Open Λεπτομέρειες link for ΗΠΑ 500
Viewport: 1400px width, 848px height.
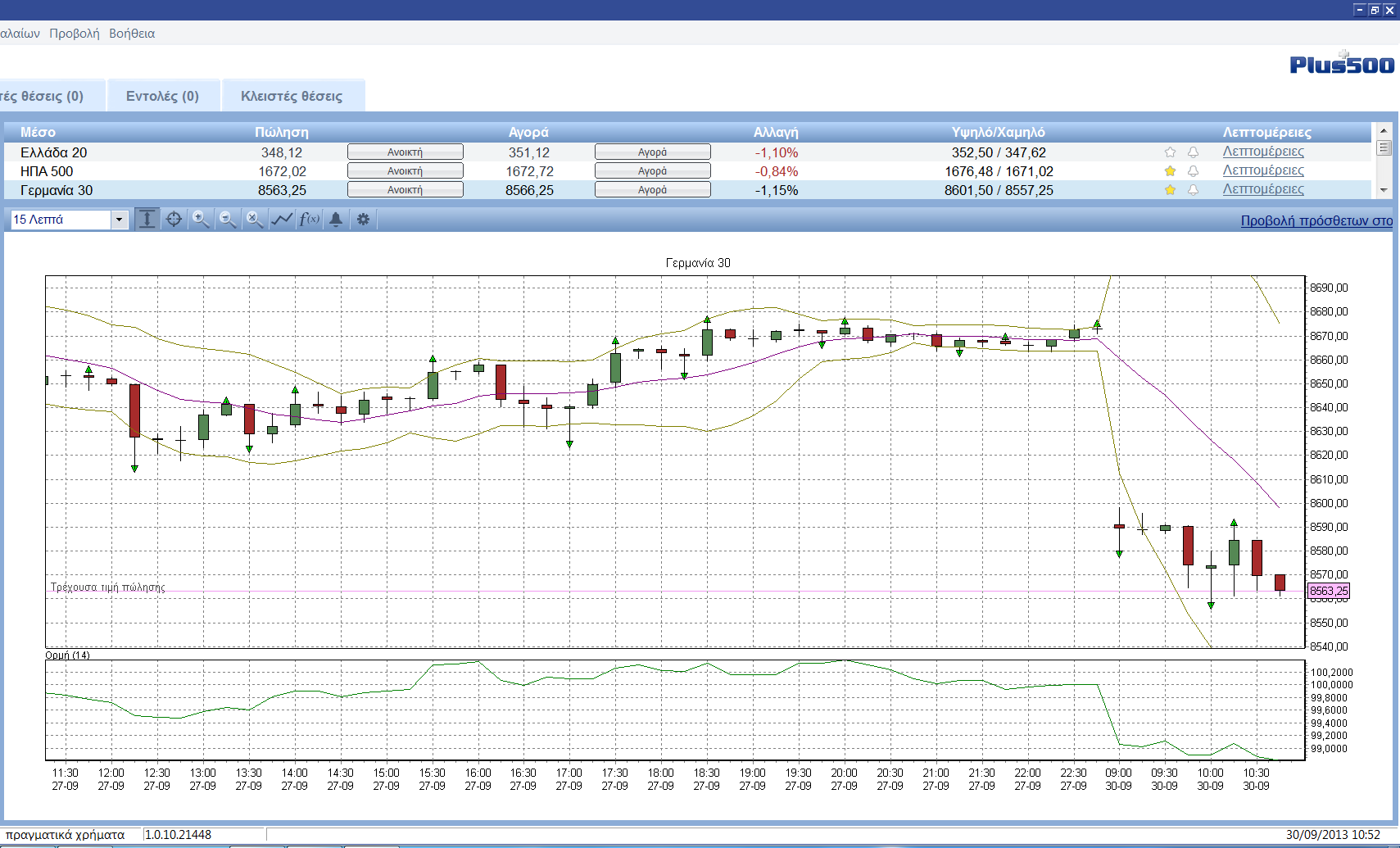pyautogui.click(x=1263, y=170)
